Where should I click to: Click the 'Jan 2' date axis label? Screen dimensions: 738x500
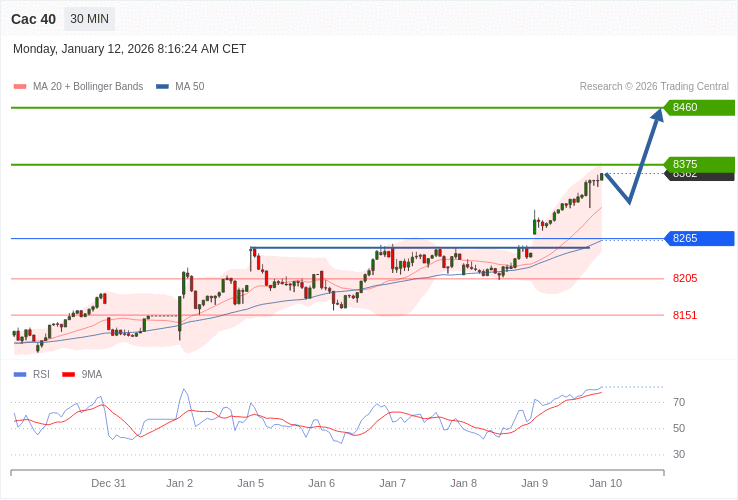pyautogui.click(x=180, y=483)
